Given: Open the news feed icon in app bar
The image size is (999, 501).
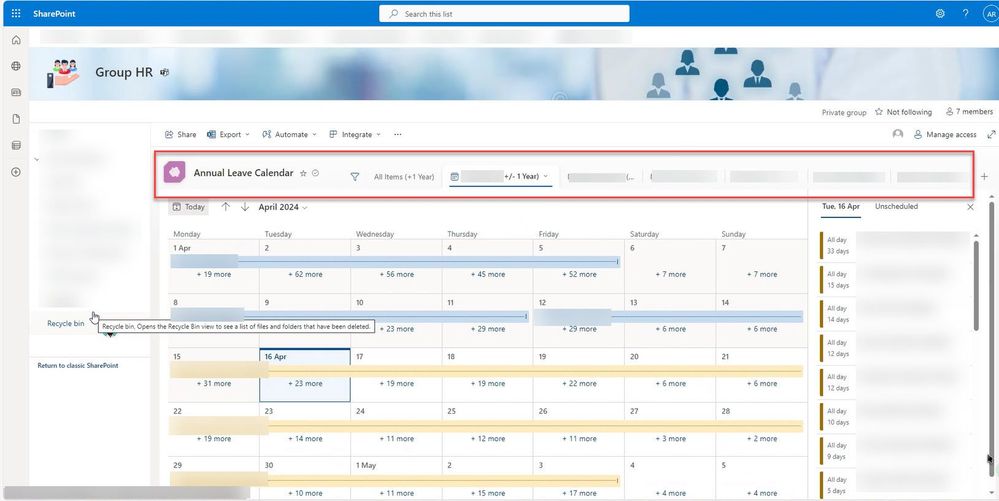Looking at the screenshot, I should tap(16, 92).
